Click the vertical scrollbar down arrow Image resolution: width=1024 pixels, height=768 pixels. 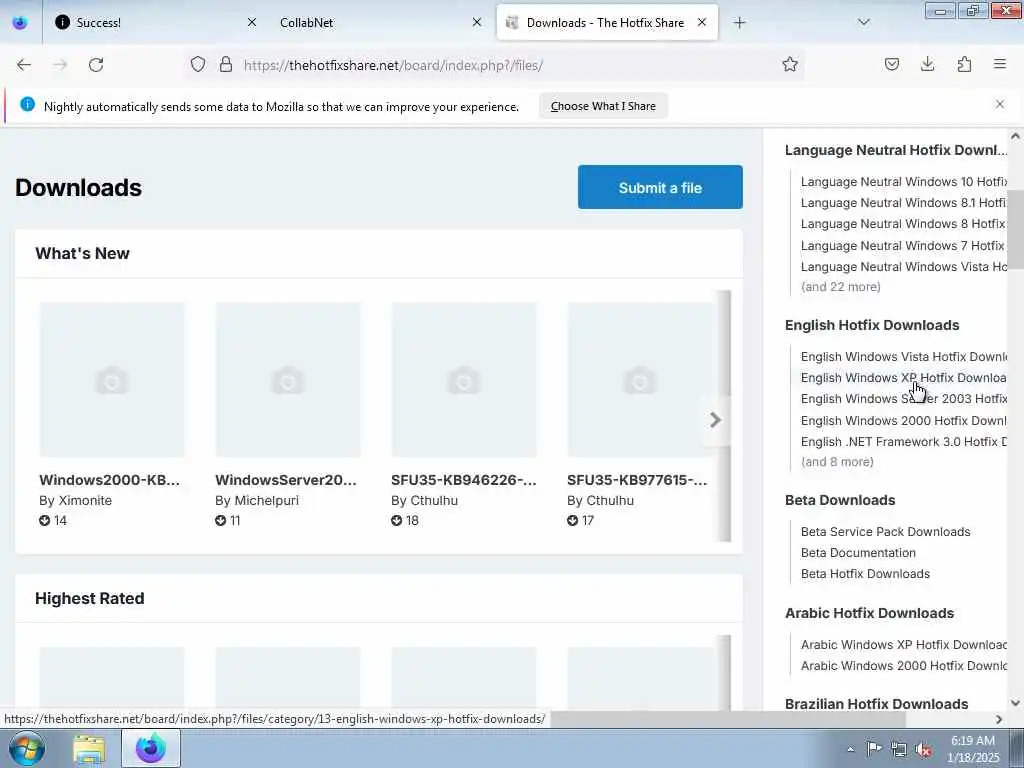click(x=1015, y=703)
